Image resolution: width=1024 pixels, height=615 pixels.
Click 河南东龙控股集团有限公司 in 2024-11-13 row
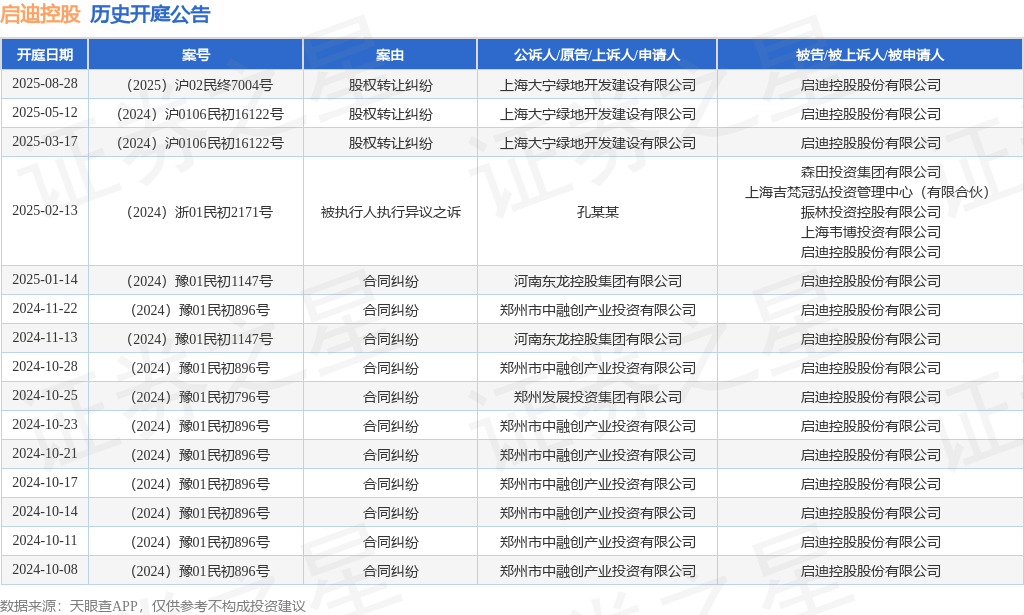597,339
